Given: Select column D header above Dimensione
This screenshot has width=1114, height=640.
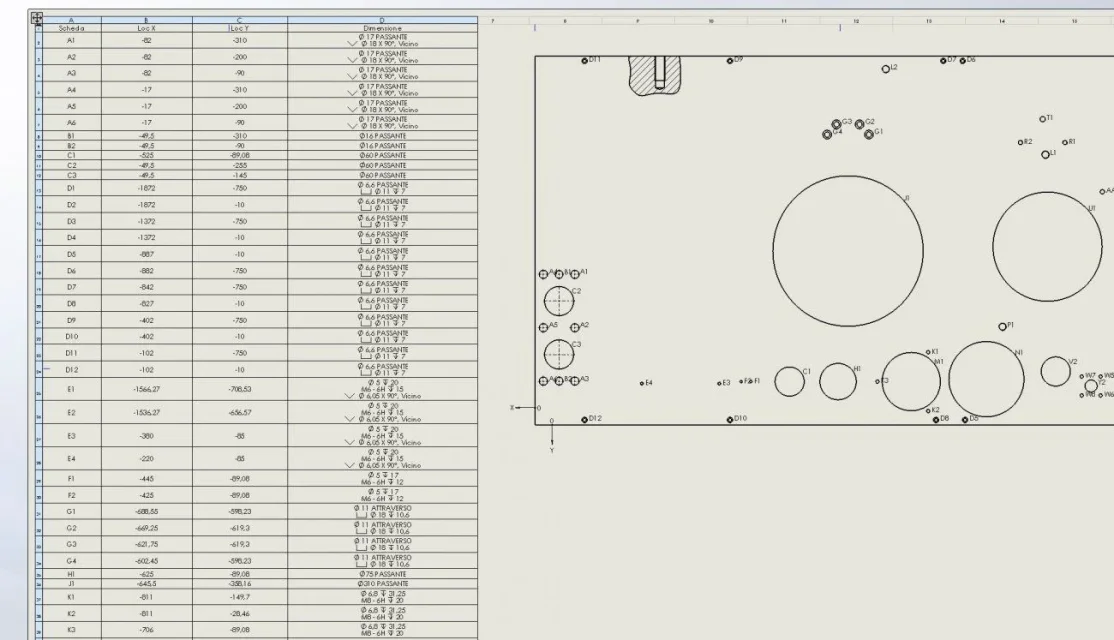Looking at the screenshot, I should click(x=382, y=21).
